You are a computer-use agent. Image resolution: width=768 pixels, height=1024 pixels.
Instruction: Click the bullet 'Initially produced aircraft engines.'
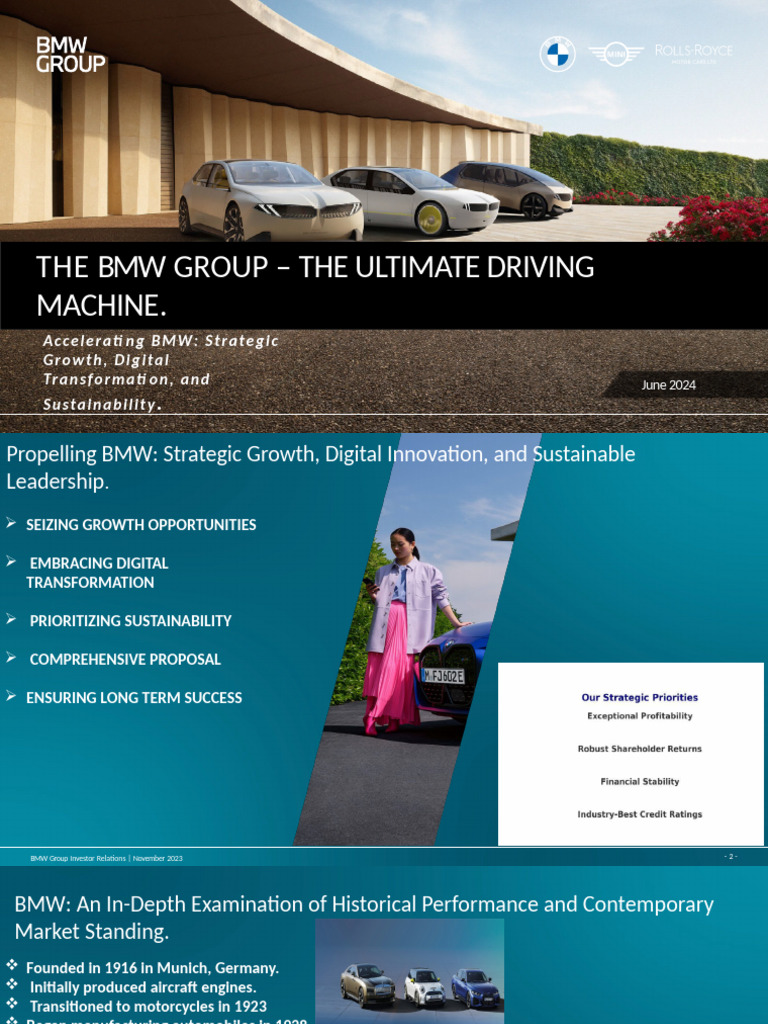[143, 987]
